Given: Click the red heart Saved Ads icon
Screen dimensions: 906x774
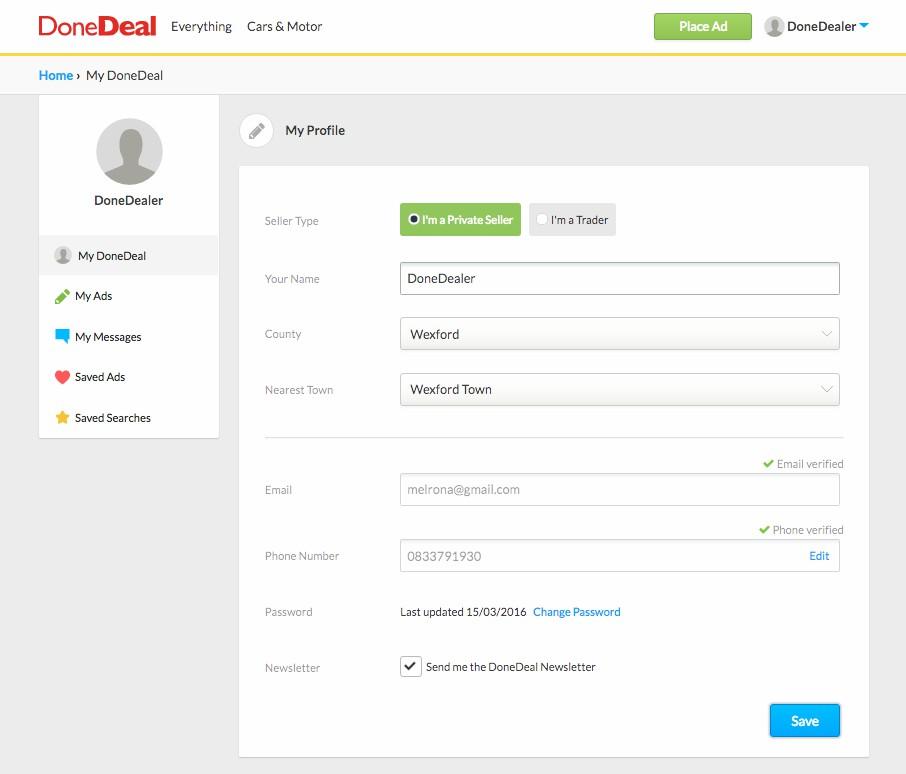Looking at the screenshot, I should click(62, 377).
